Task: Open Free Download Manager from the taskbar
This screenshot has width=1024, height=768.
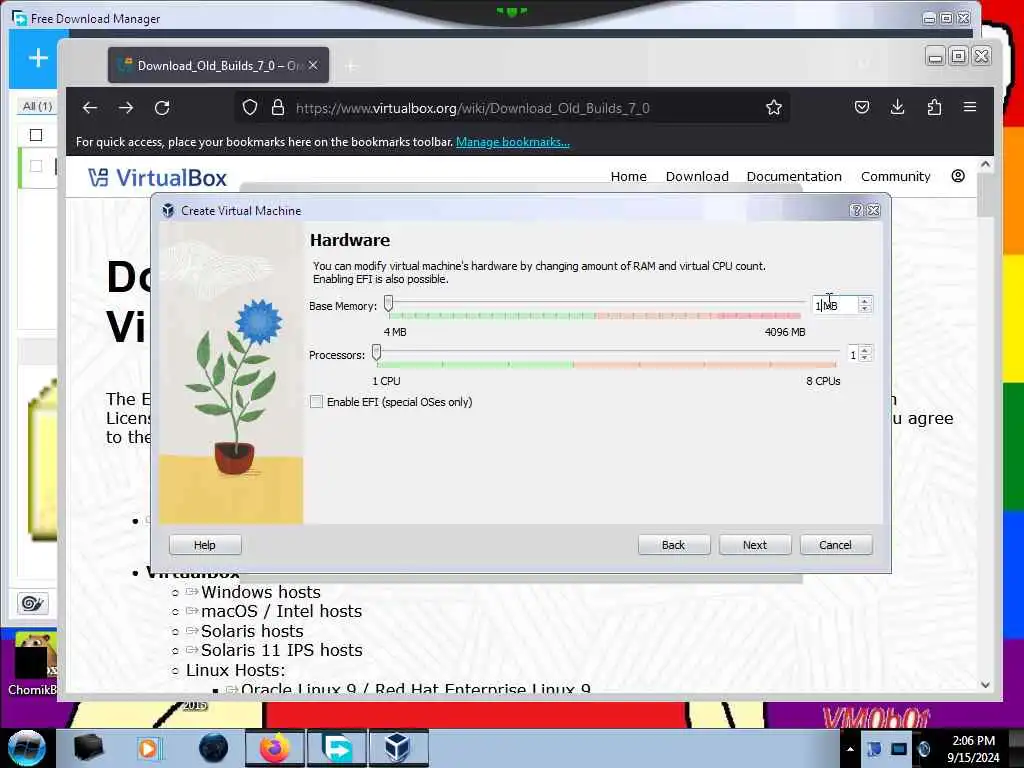Action: coord(337,748)
